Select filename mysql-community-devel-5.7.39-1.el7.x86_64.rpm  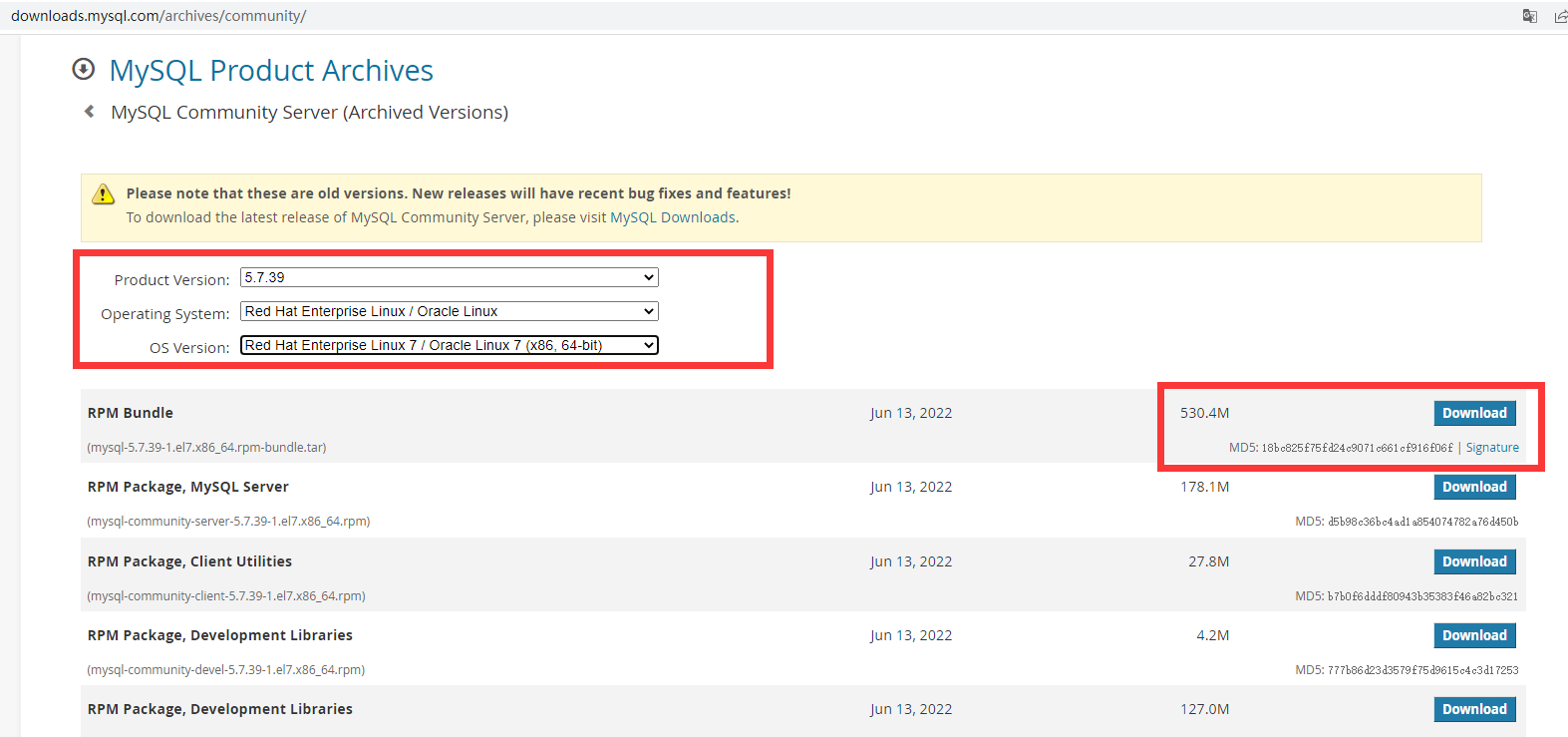226,670
